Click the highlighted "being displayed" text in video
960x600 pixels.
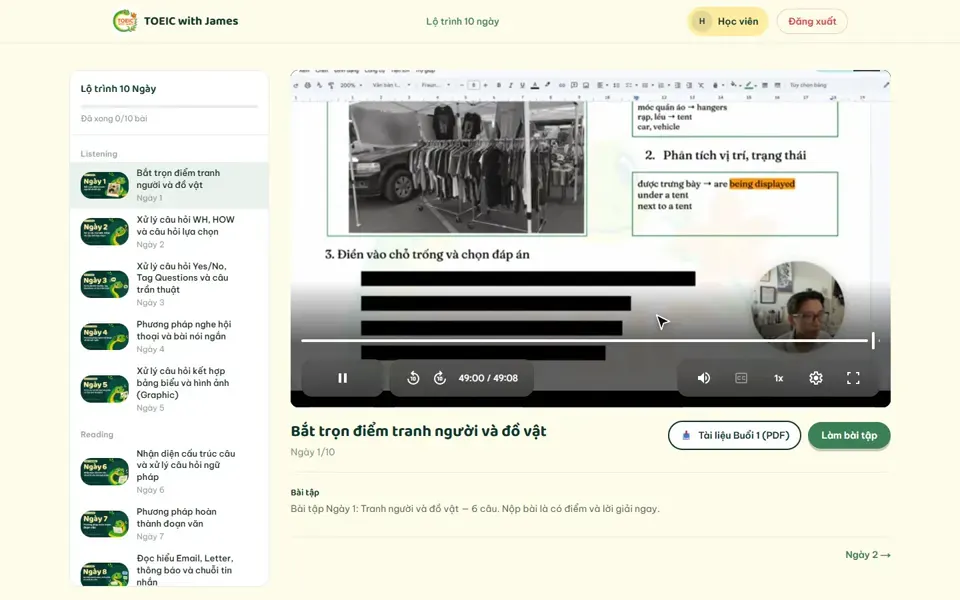[762, 184]
